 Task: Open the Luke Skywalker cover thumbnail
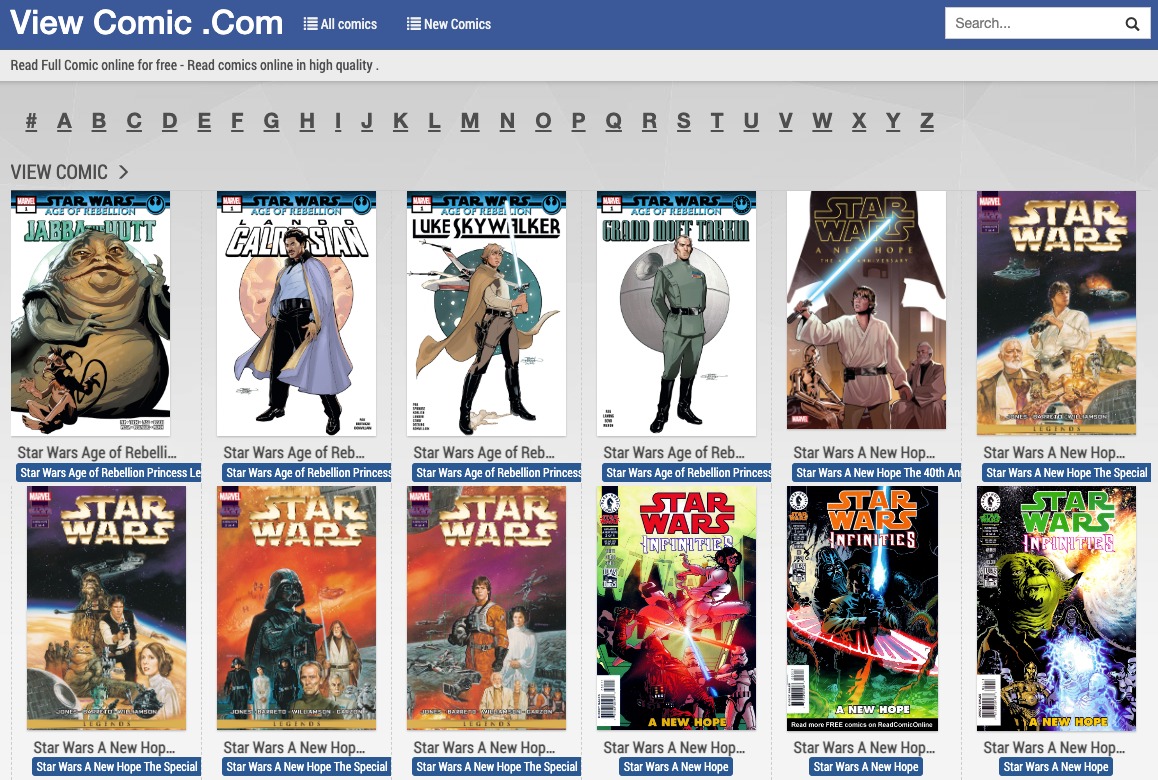point(486,313)
